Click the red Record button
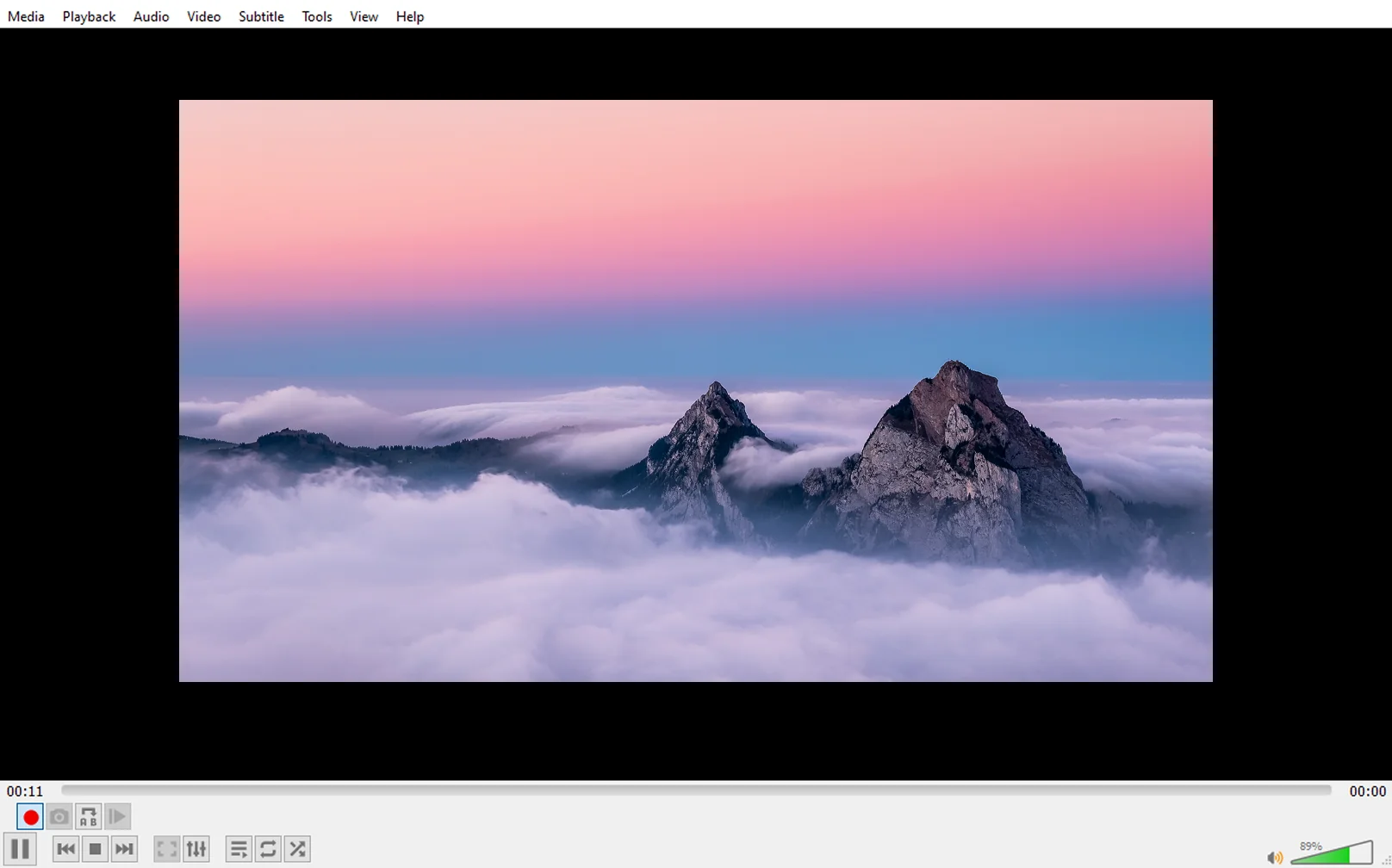 coord(30,817)
